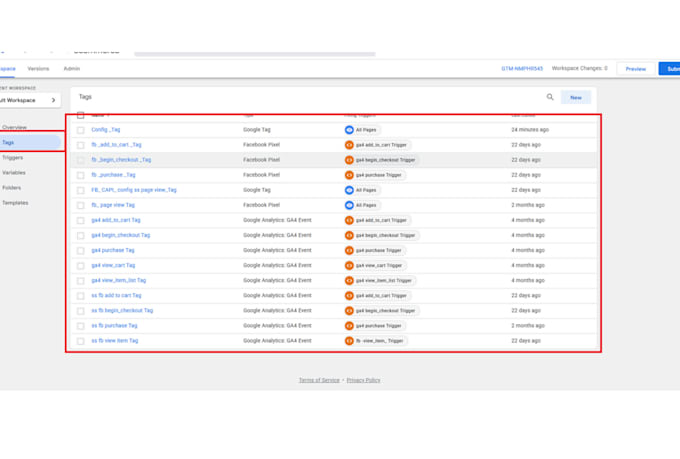Open Triggers in the sidebar
Image resolution: width=680 pixels, height=459 pixels.
[x=13, y=157]
